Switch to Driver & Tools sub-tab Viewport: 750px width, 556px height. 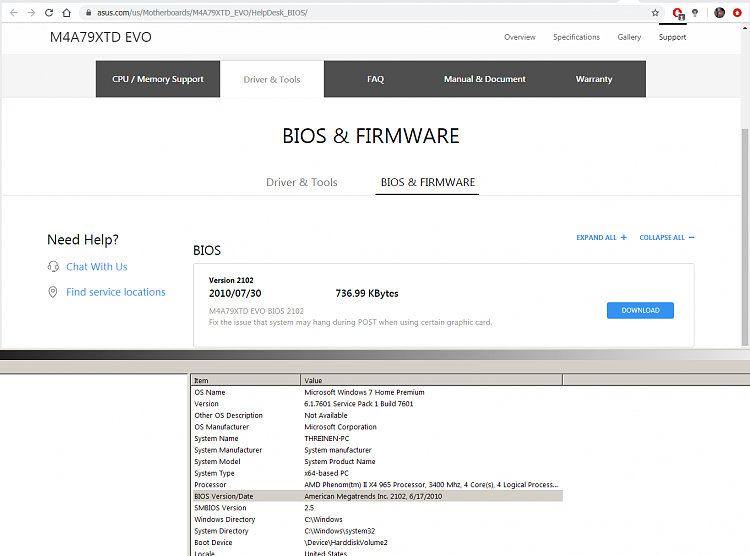click(x=302, y=182)
